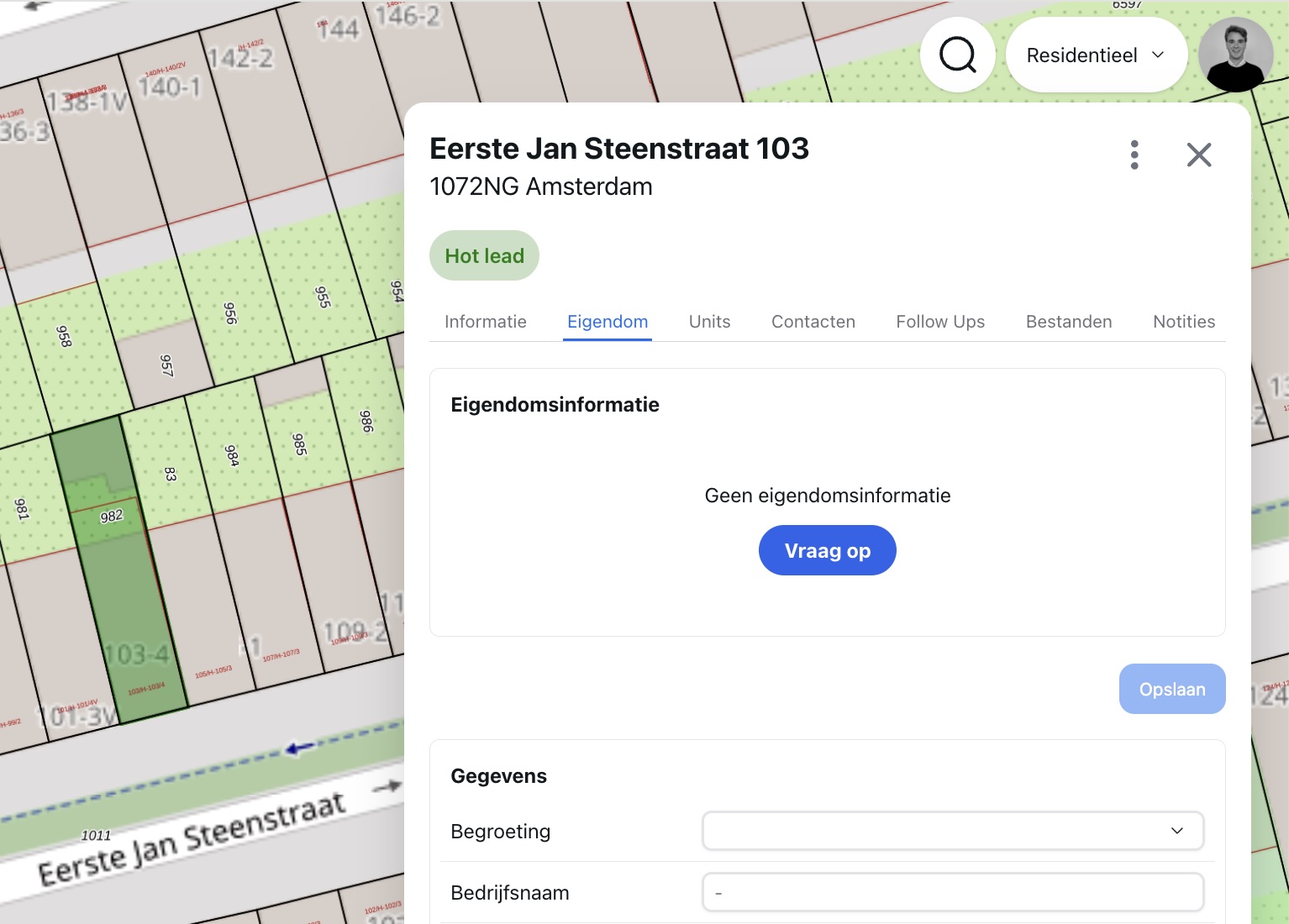Open the three-dot options menu

[x=1134, y=155]
